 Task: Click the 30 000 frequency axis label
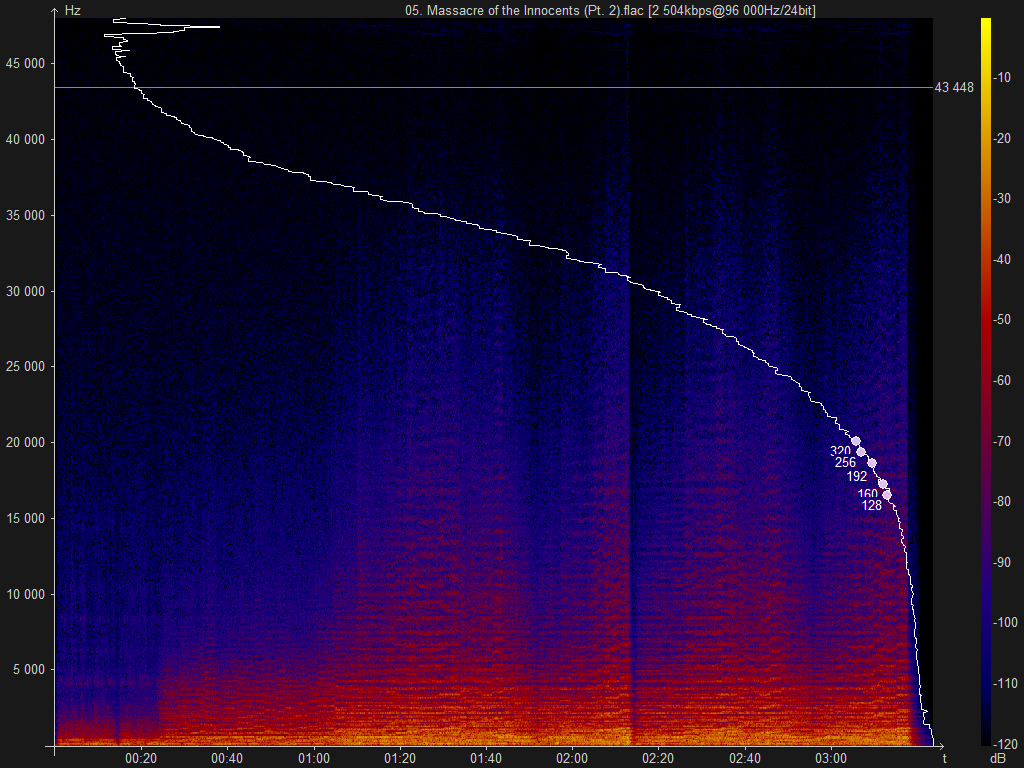[25, 291]
